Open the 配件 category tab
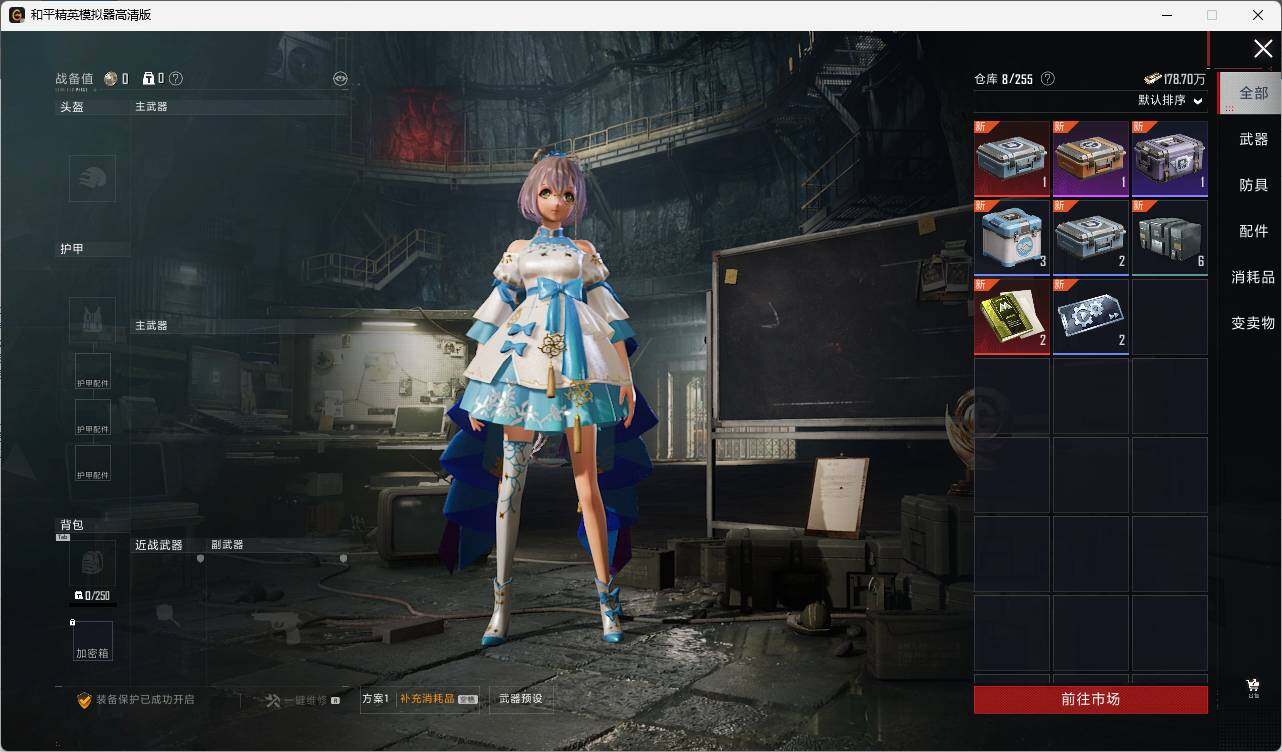Screen dimensions: 1282x752 (1253, 231)
